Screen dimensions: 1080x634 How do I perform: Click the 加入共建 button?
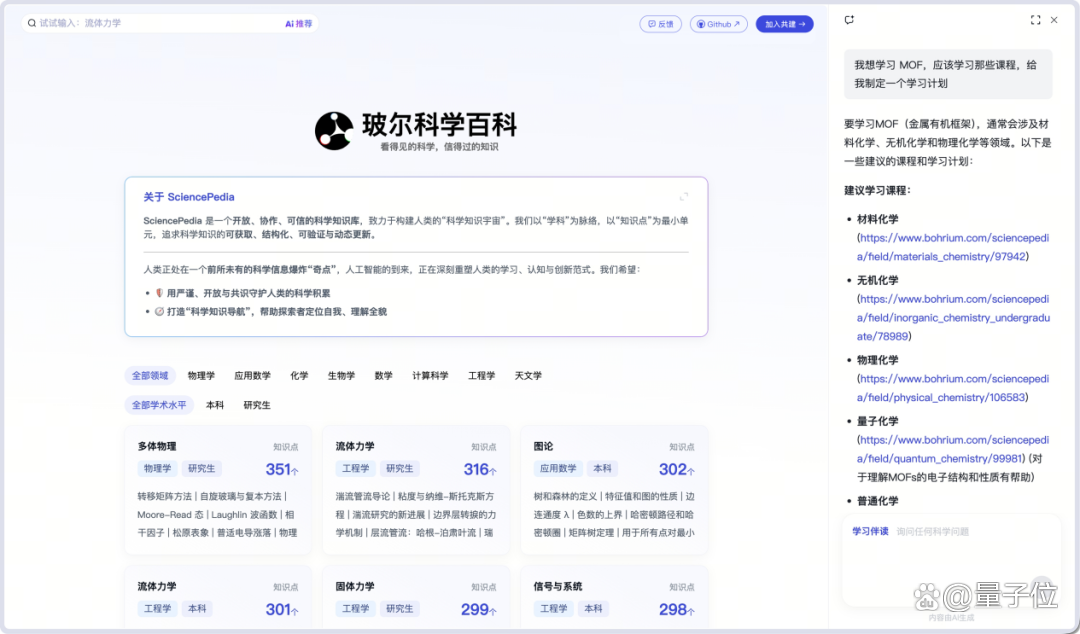click(785, 24)
